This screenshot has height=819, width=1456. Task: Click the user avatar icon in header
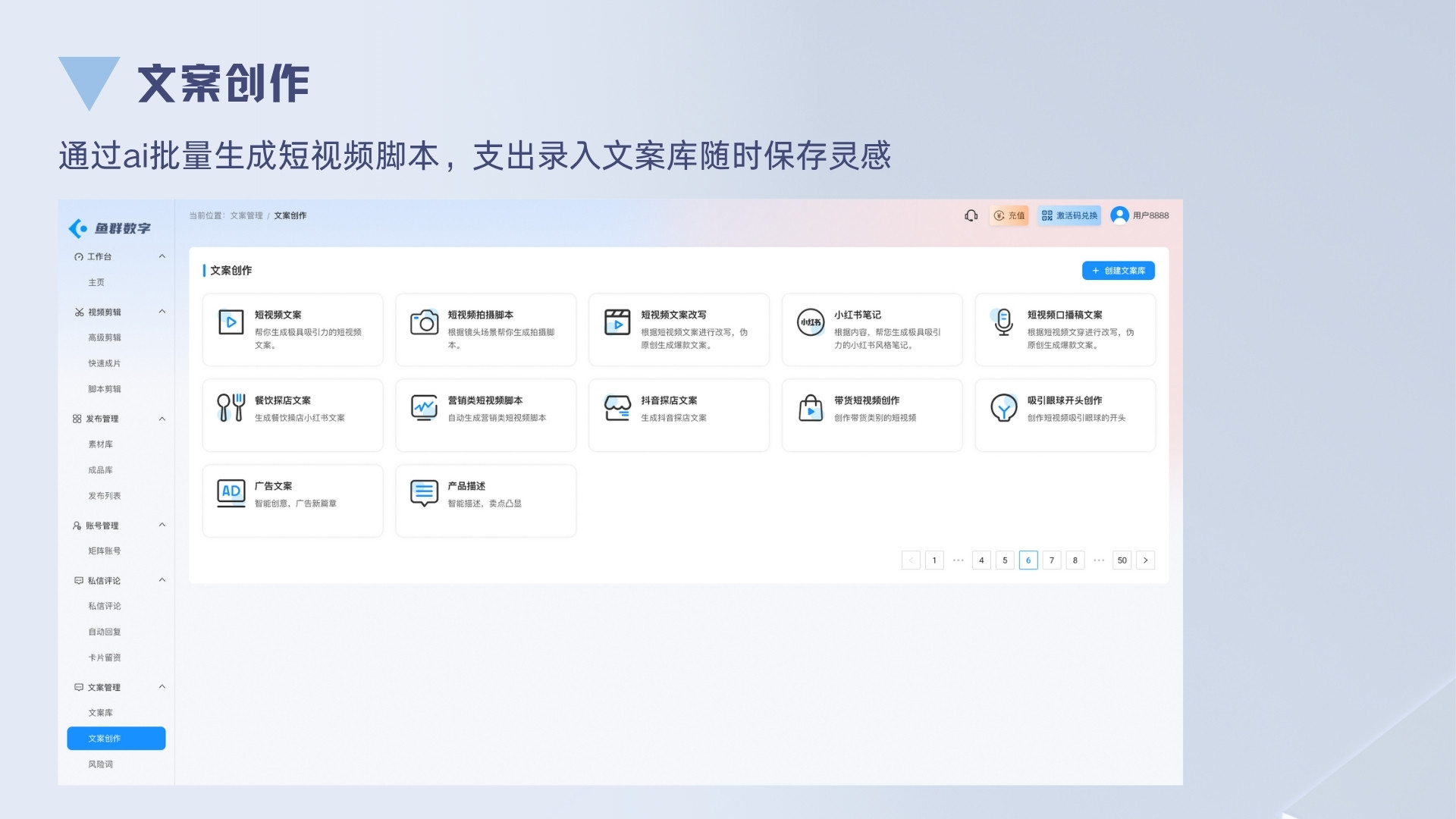tap(1119, 215)
